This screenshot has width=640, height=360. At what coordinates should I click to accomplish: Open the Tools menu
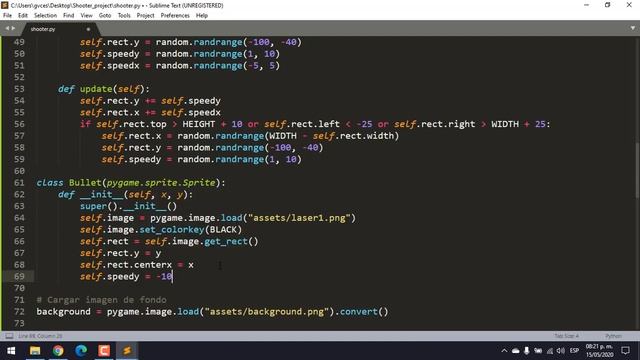coord(124,16)
